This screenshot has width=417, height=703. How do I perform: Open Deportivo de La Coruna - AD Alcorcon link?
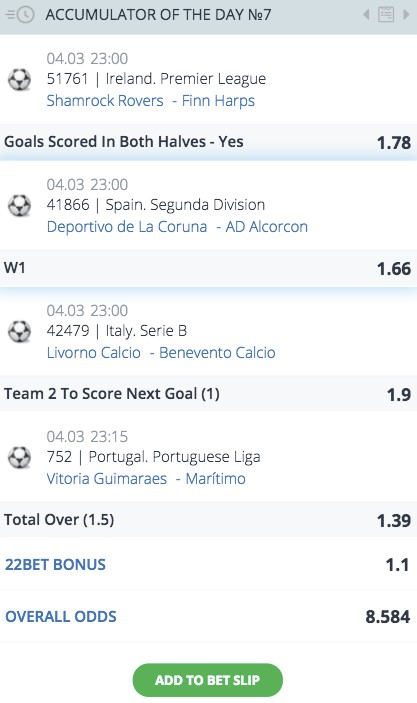(177, 227)
